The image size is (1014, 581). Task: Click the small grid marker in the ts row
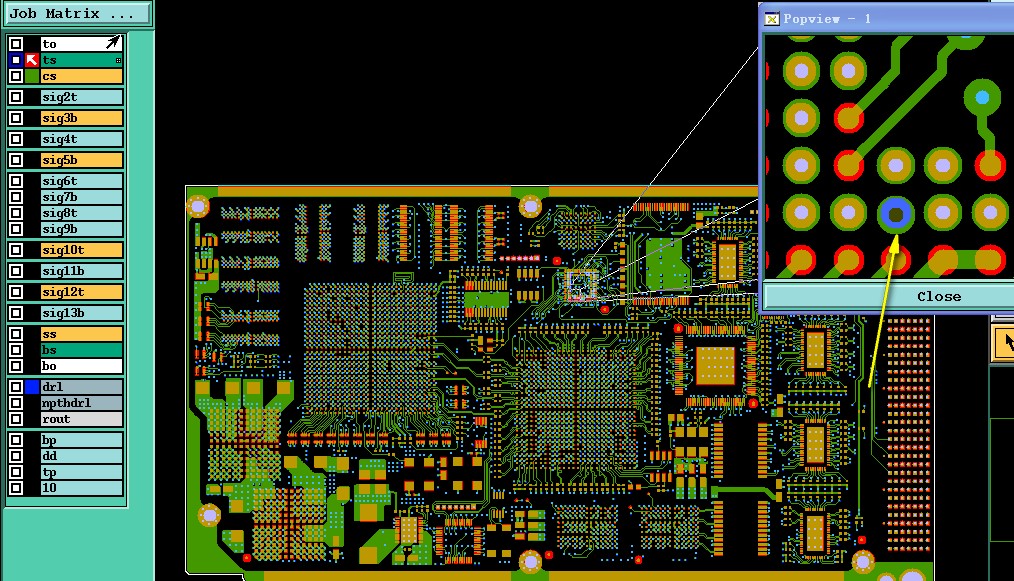[118, 60]
